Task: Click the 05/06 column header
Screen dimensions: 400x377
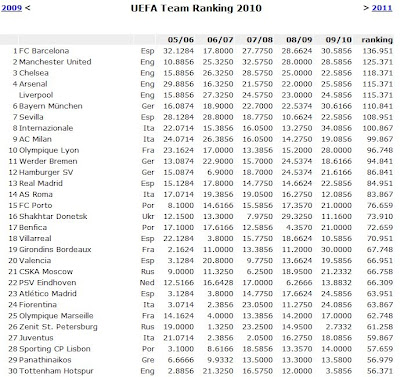Action: coord(181,40)
